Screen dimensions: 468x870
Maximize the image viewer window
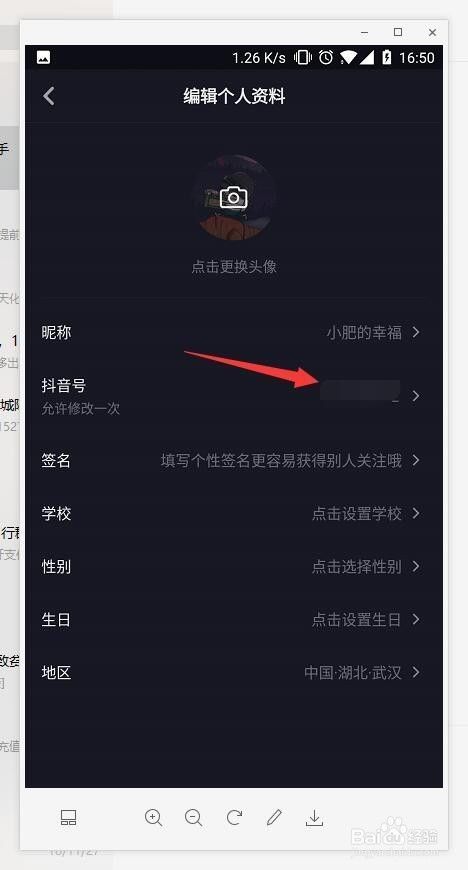click(x=398, y=32)
